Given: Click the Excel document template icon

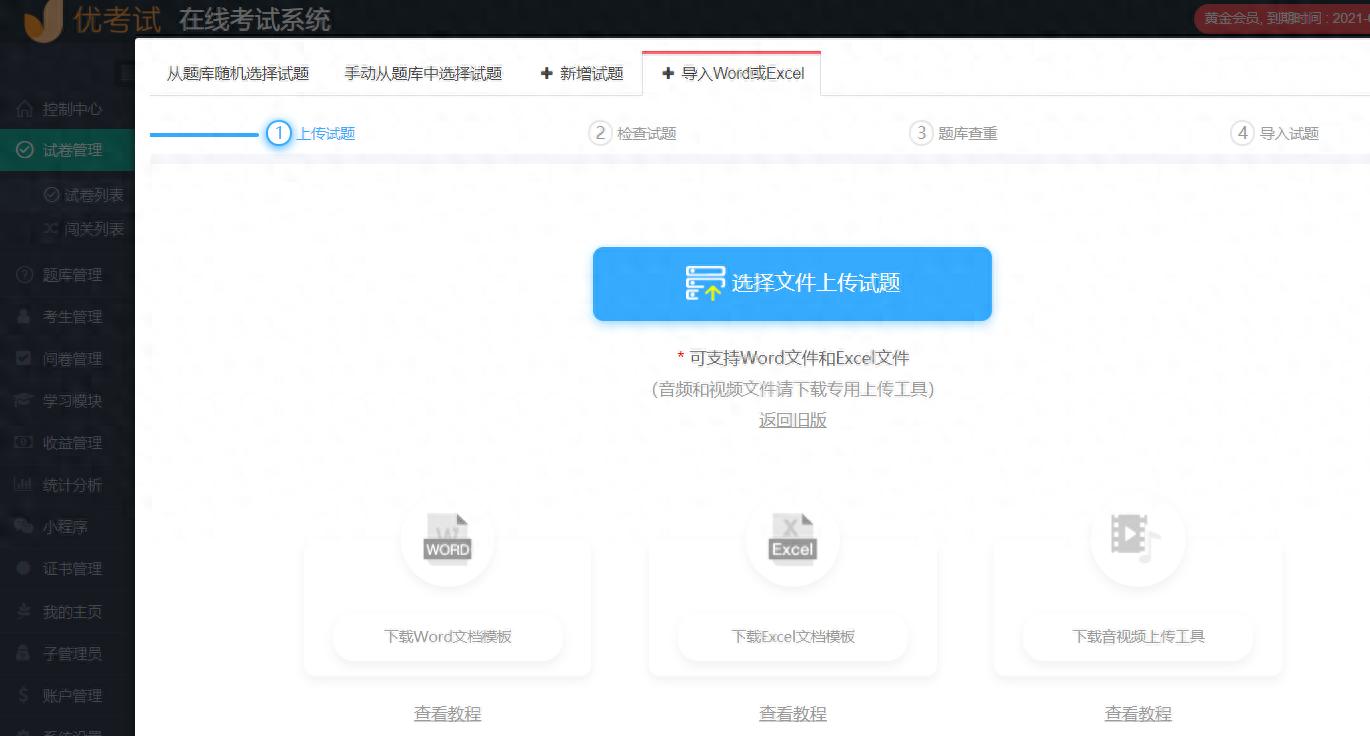Looking at the screenshot, I should click(792, 540).
